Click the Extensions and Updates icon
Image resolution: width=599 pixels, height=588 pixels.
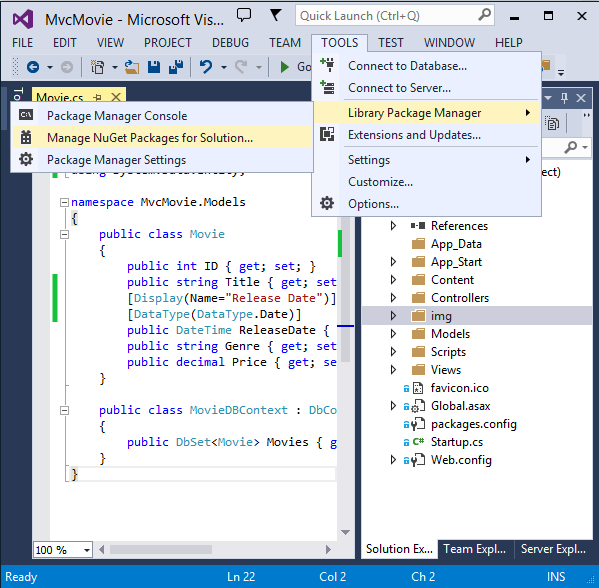pos(327,134)
